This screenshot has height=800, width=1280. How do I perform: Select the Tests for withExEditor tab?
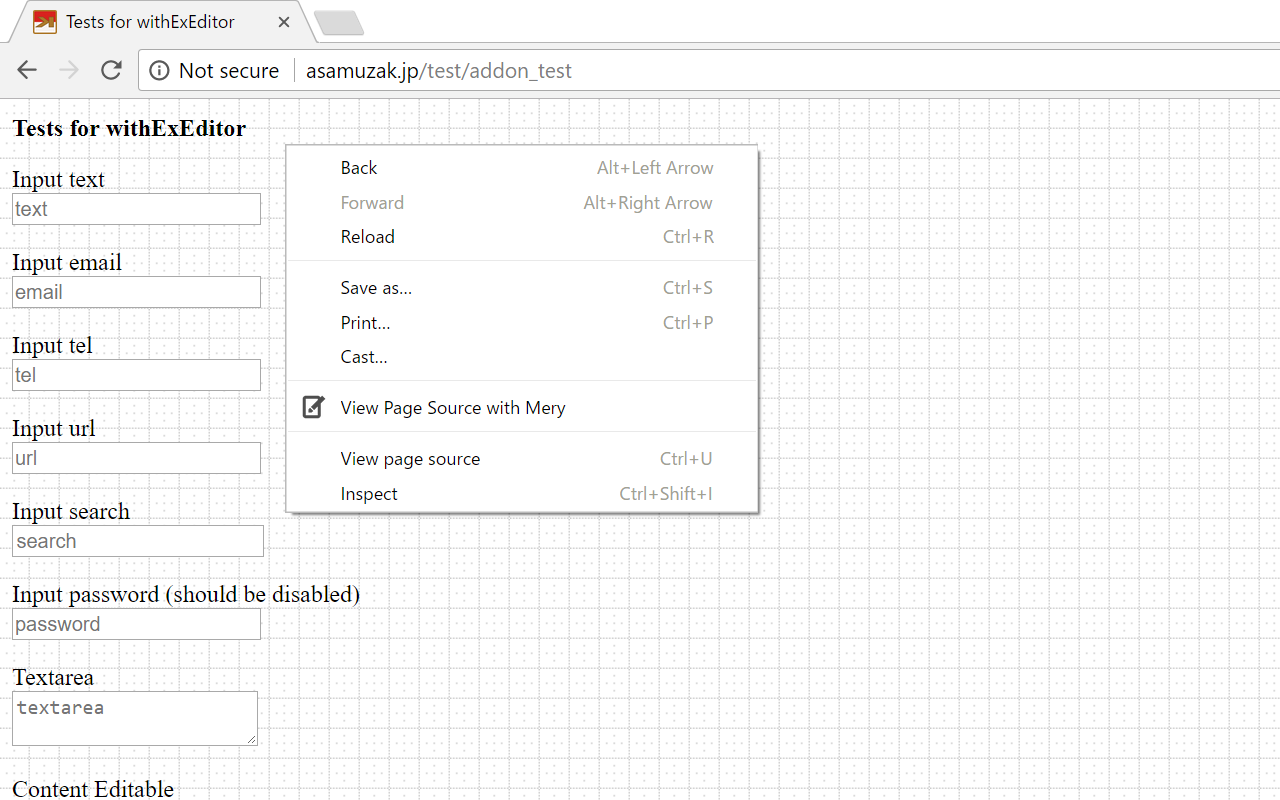[162, 22]
